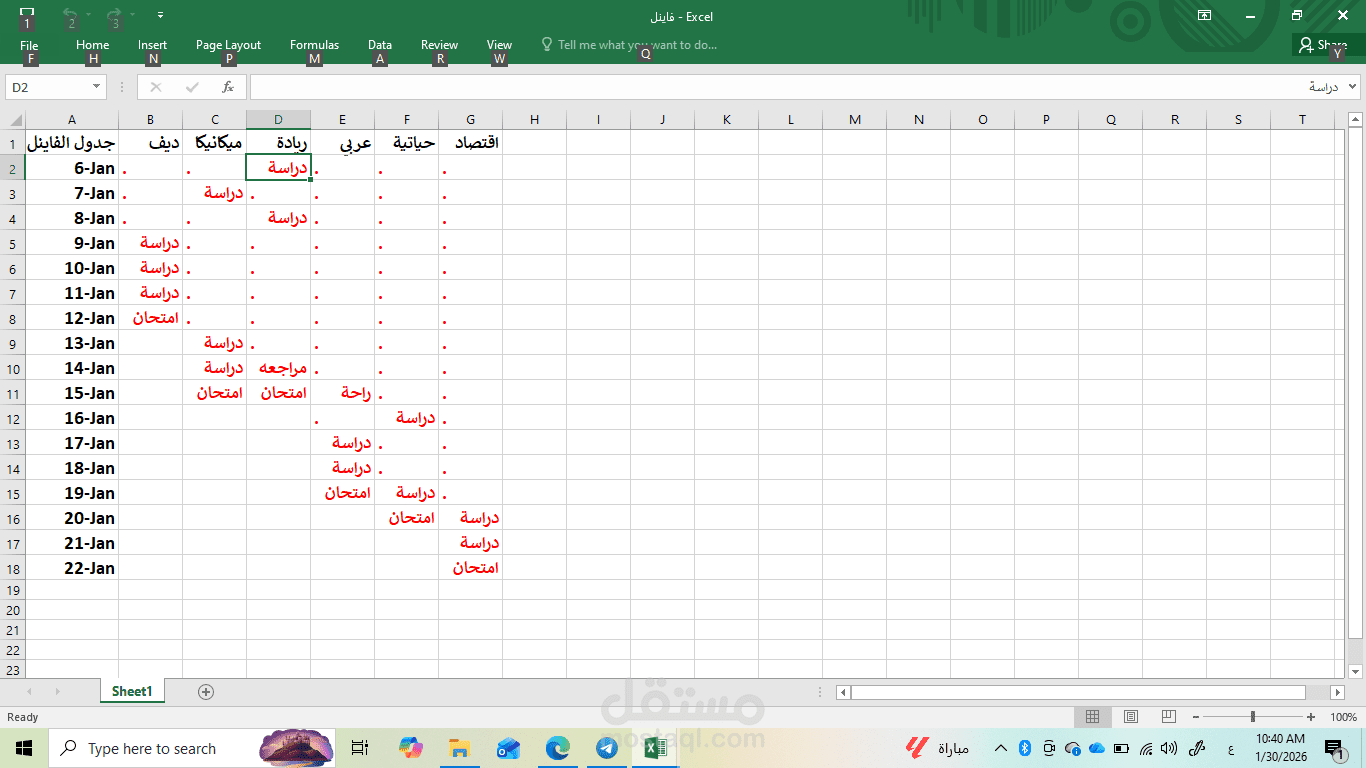
Task: Open the Review tab
Action: (x=439, y=45)
